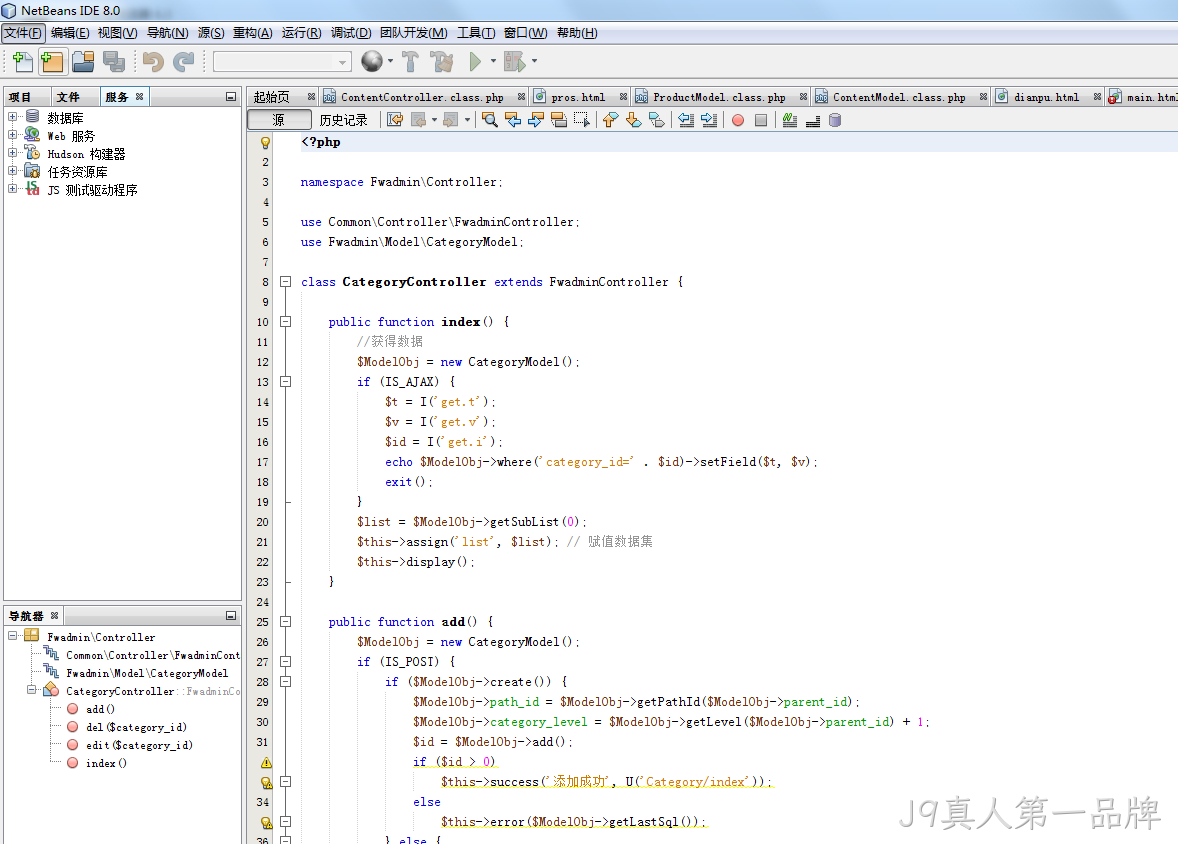The image size is (1178, 844).
Task: Expand the 数据库 node in Services
Action: click(x=13, y=116)
